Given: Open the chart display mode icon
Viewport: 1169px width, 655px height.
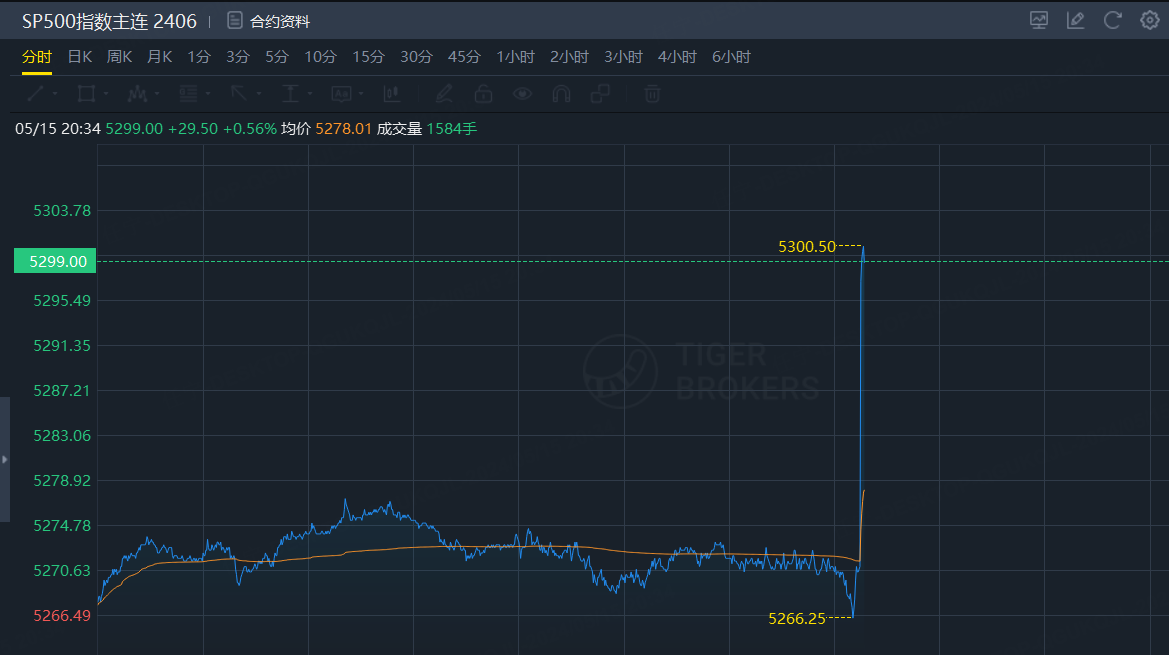Looking at the screenshot, I should tap(1039, 20).
